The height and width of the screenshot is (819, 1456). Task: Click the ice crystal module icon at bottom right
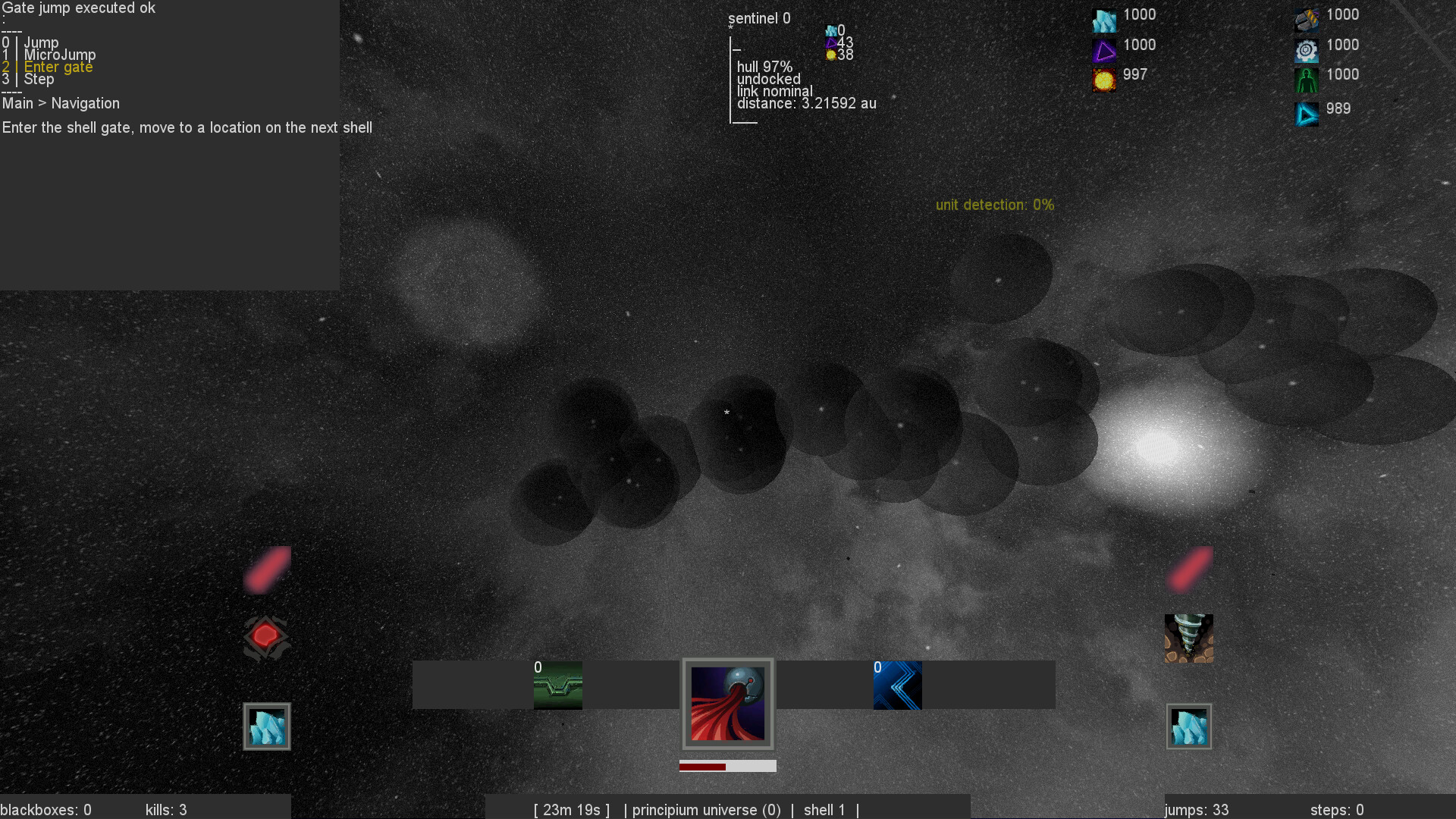pyautogui.click(x=1188, y=726)
